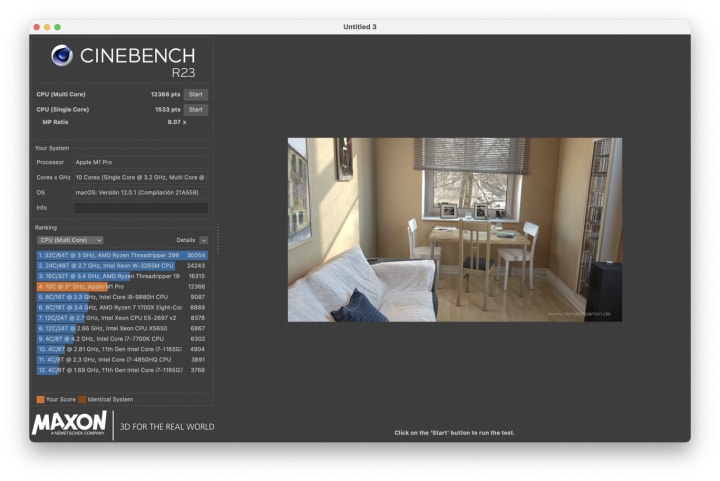This screenshot has height=481, width=720.
Task: Click the Identical System legend swatch
Action: click(x=82, y=399)
